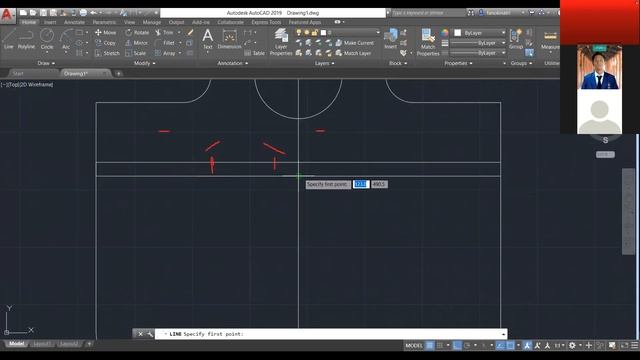Click the MODEL space button

[x=414, y=345]
